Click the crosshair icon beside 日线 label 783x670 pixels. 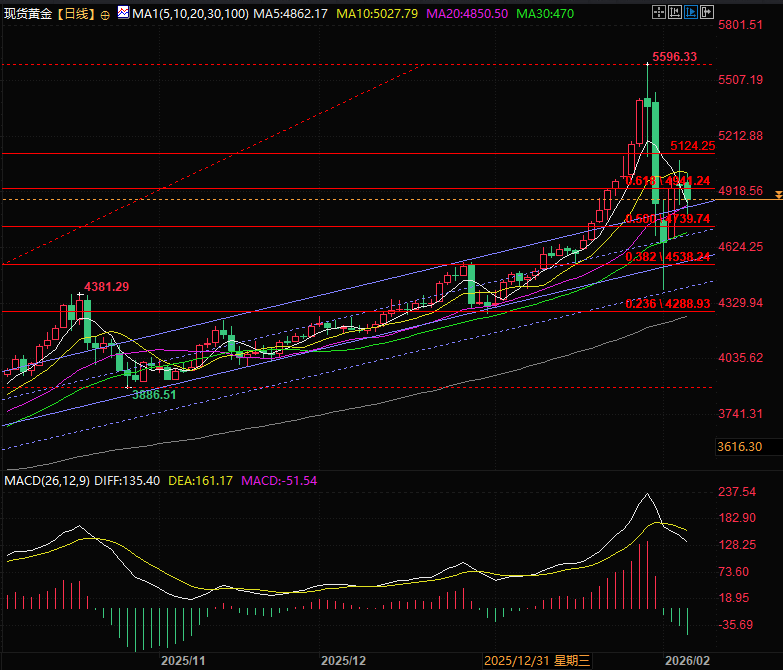[106, 15]
